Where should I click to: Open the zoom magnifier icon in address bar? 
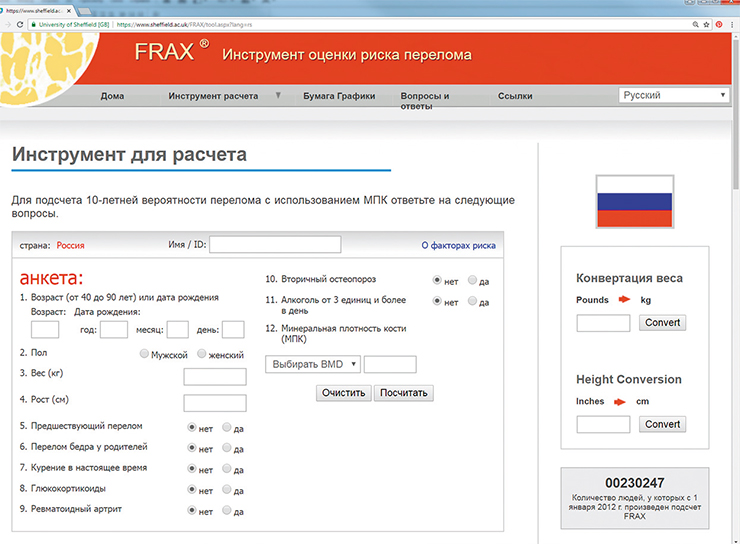(695, 25)
